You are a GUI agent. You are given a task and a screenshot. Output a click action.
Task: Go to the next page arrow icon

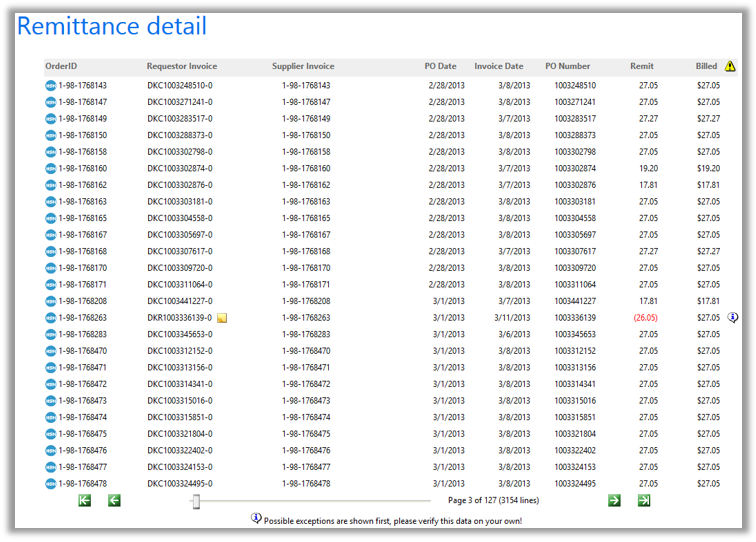(614, 501)
